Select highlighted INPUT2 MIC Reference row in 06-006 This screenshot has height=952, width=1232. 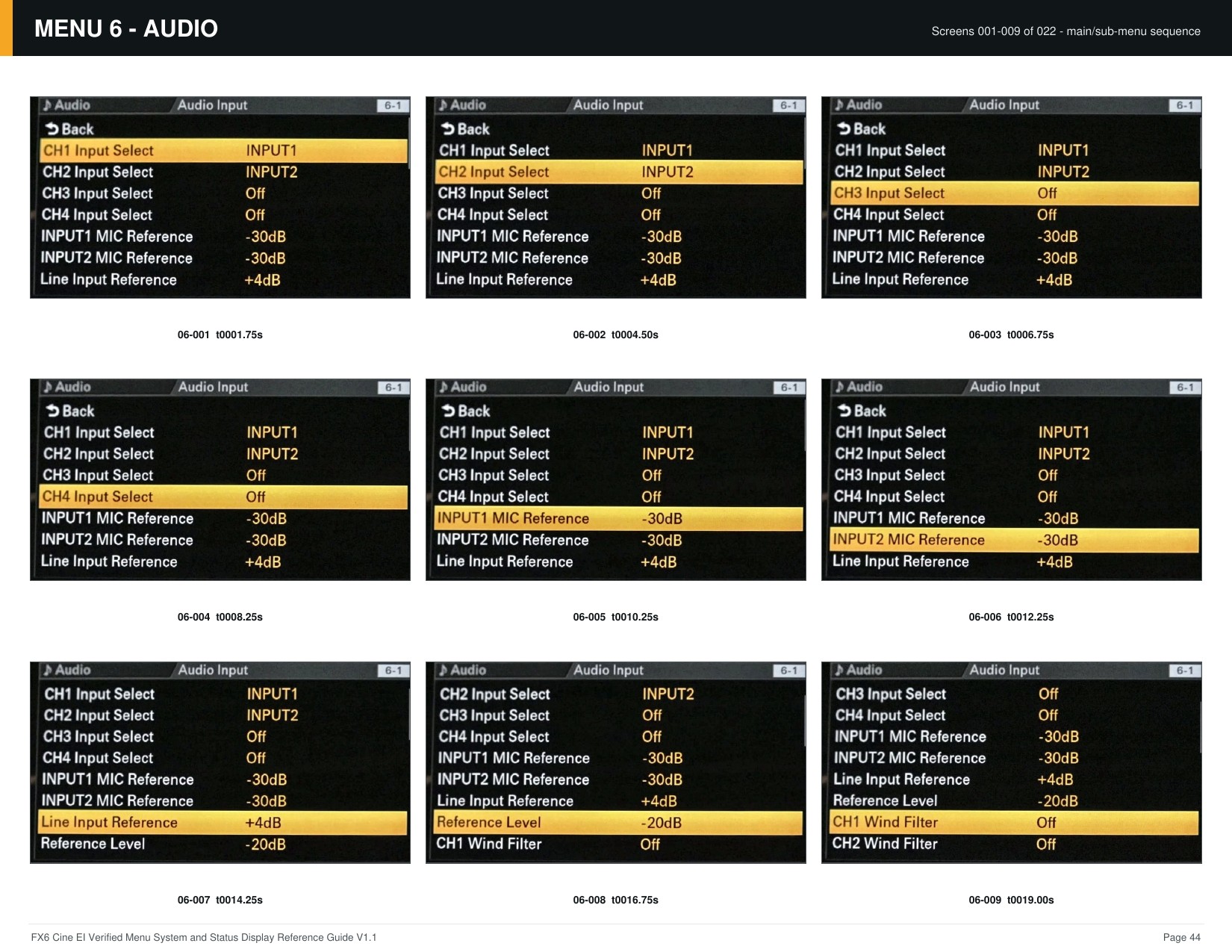(1015, 541)
